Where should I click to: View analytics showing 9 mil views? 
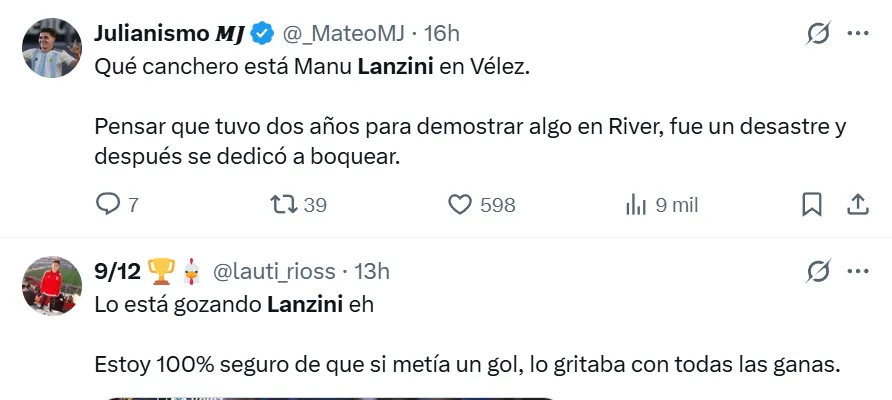click(636, 205)
